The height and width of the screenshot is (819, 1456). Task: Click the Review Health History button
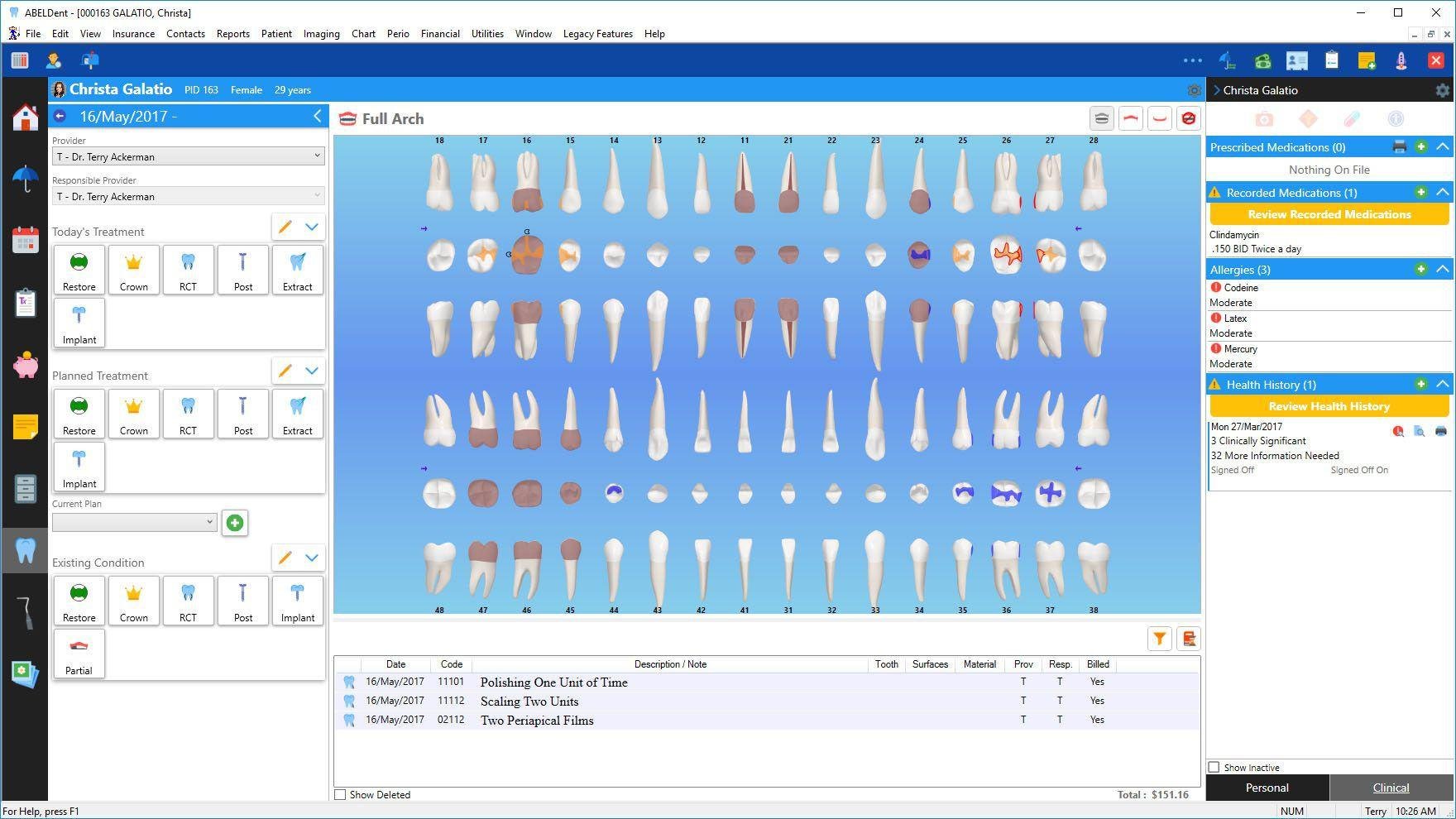pyautogui.click(x=1329, y=406)
